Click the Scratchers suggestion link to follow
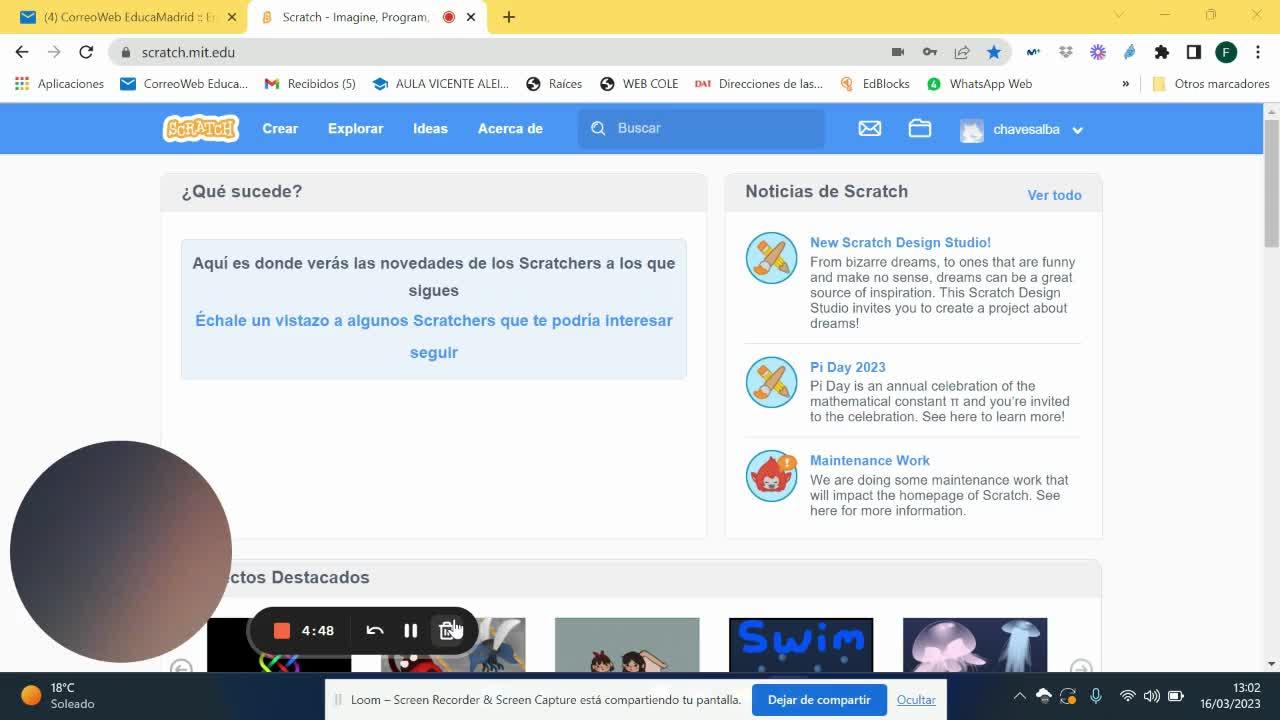Screen dimensions: 1280x720 [x=434, y=336]
